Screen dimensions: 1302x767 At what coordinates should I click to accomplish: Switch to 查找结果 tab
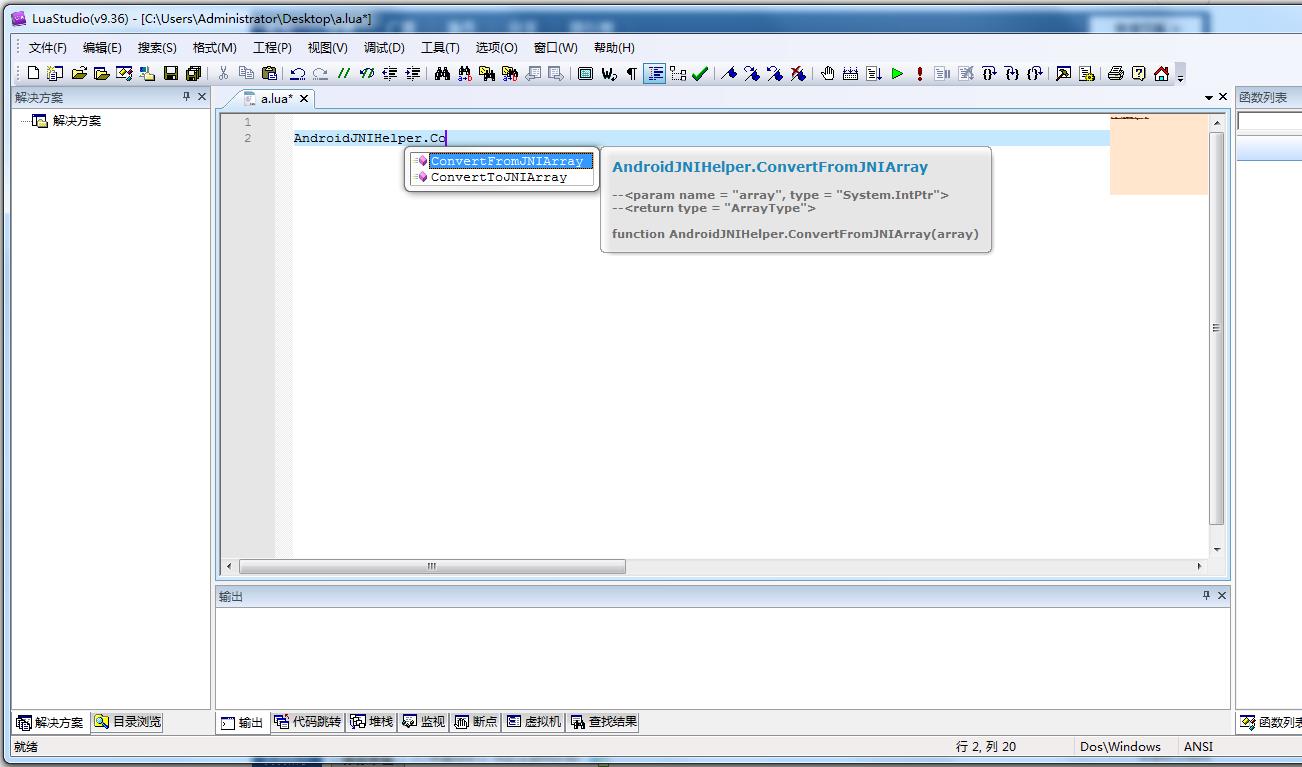tap(603, 722)
